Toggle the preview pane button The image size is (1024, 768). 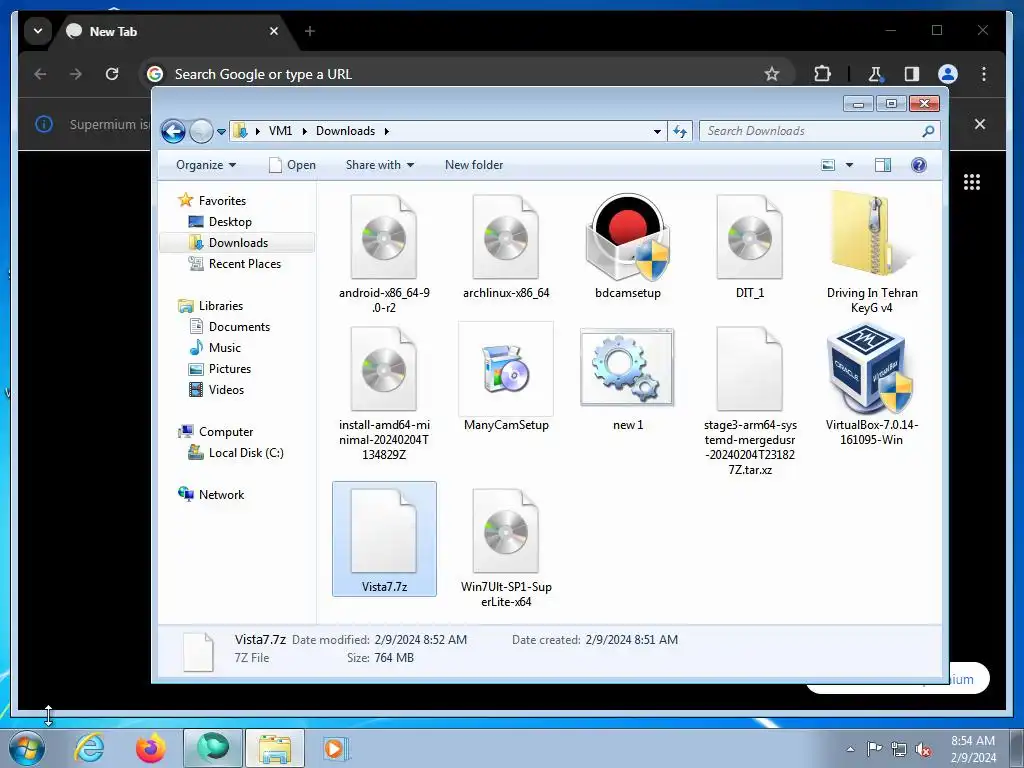pyautogui.click(x=883, y=165)
